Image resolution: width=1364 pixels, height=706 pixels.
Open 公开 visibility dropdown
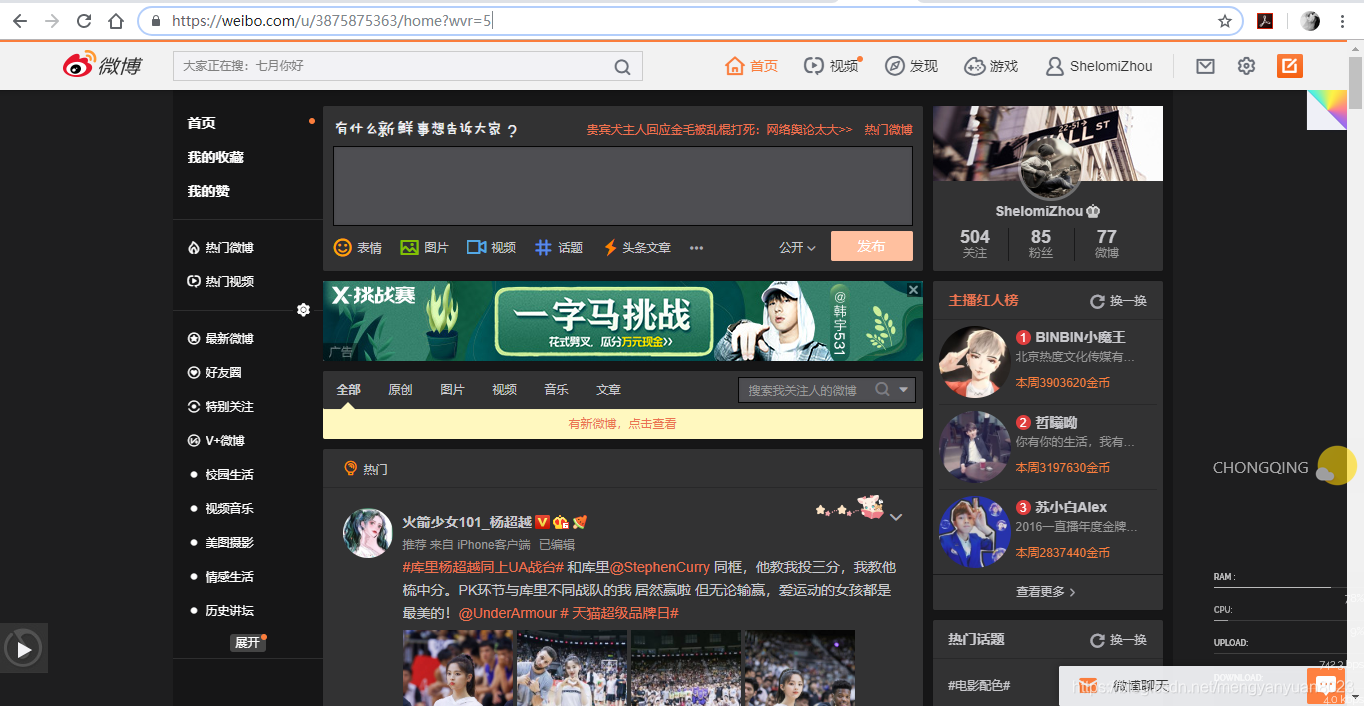click(797, 247)
